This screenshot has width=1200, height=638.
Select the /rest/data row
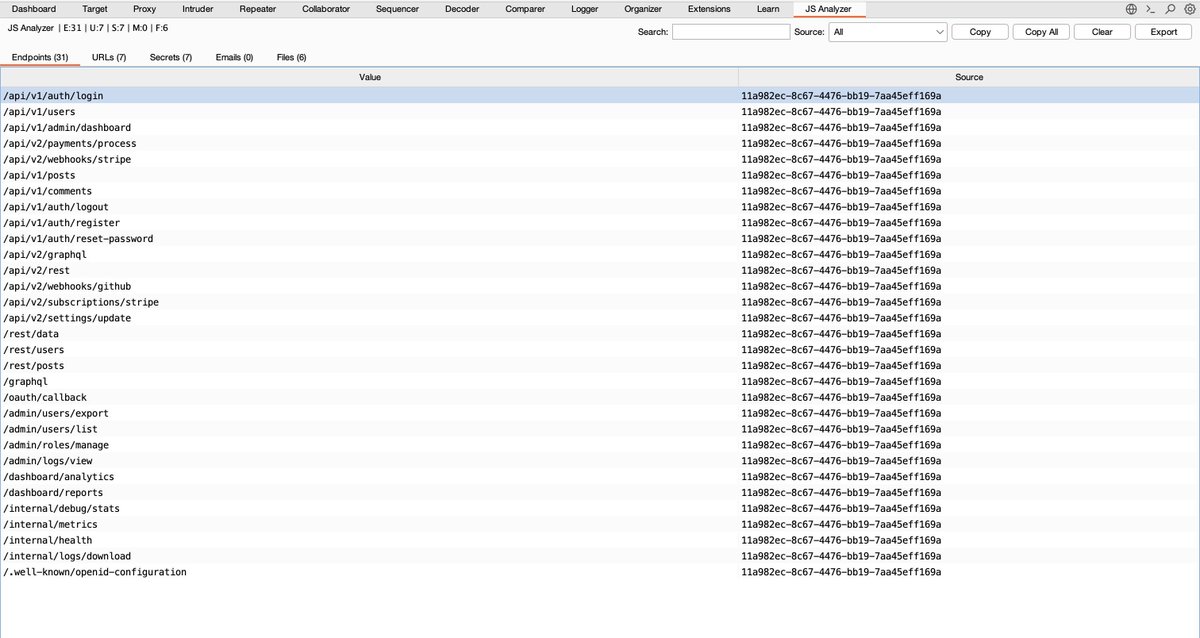(x=600, y=334)
